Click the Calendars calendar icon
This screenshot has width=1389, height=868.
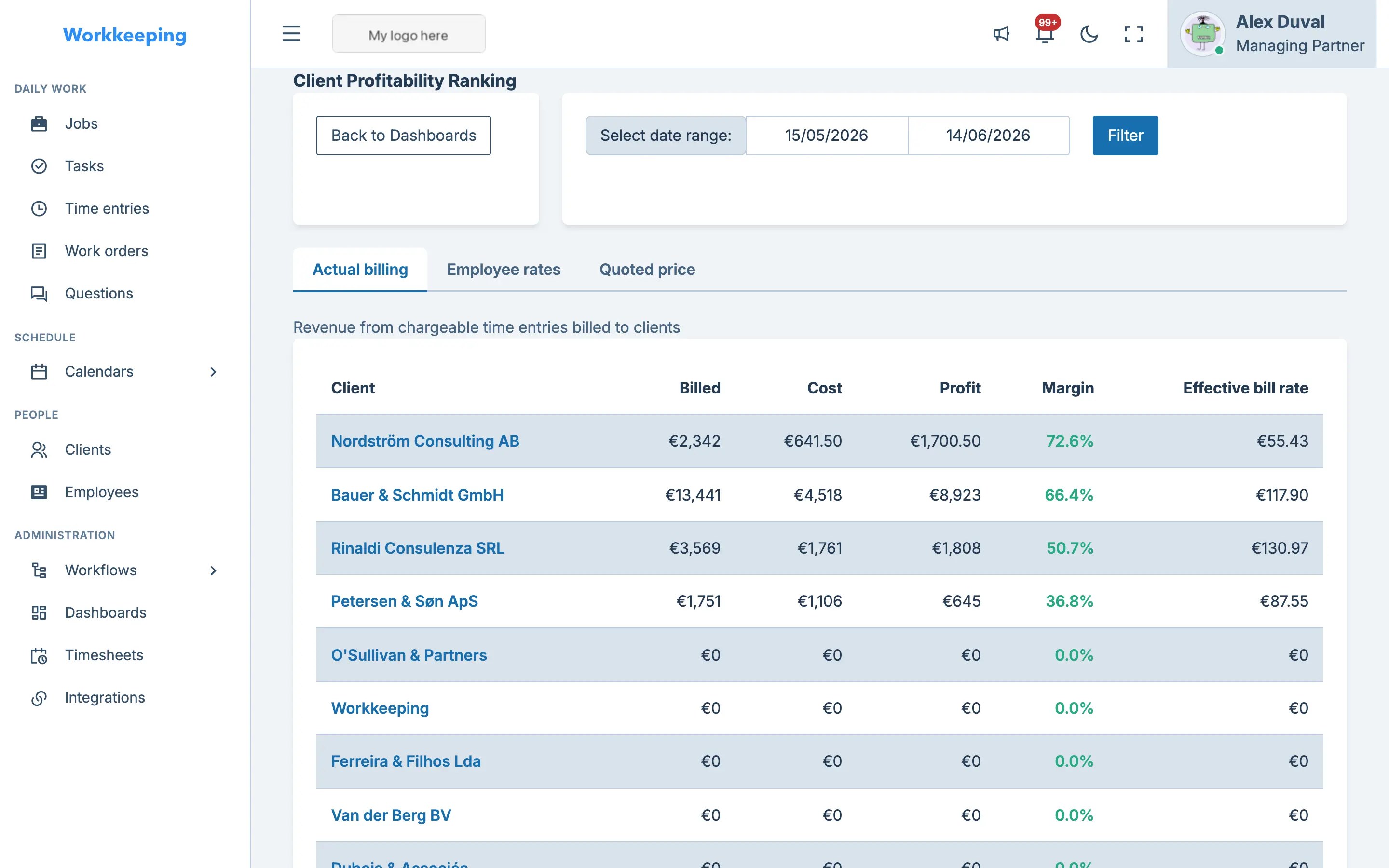(x=39, y=371)
